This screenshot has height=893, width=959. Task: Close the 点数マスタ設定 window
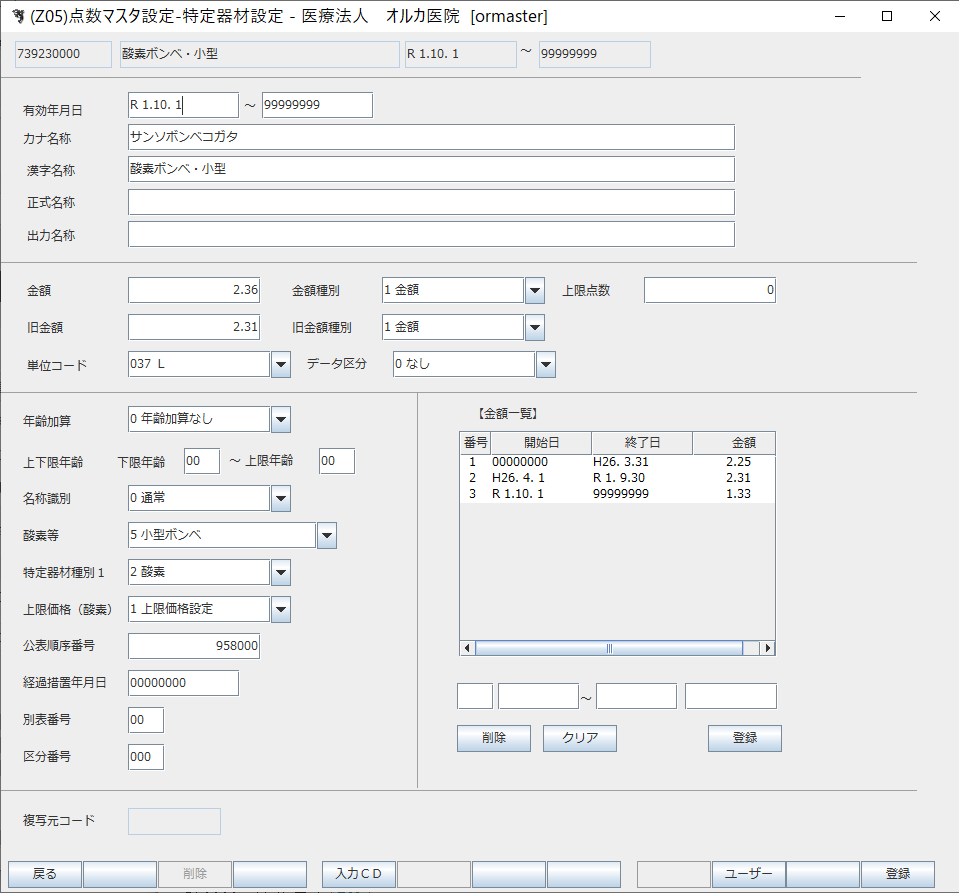point(935,16)
